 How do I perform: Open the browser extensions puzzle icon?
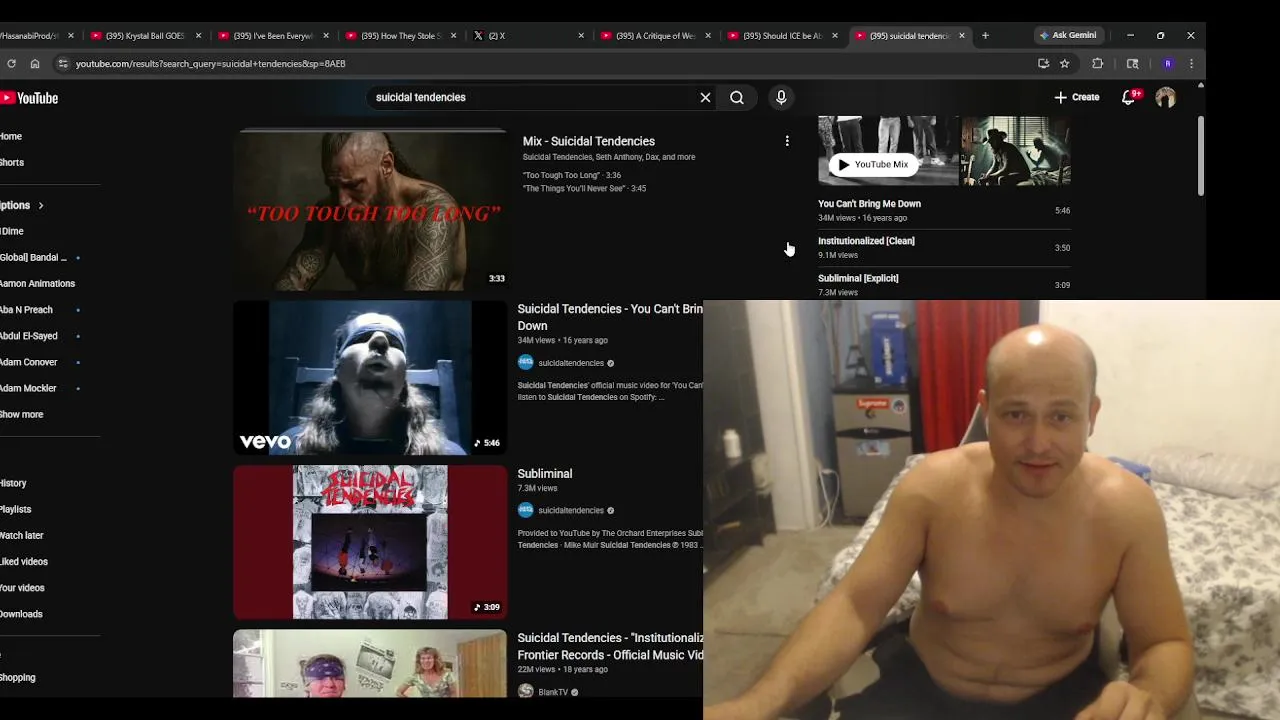[x=1097, y=63]
